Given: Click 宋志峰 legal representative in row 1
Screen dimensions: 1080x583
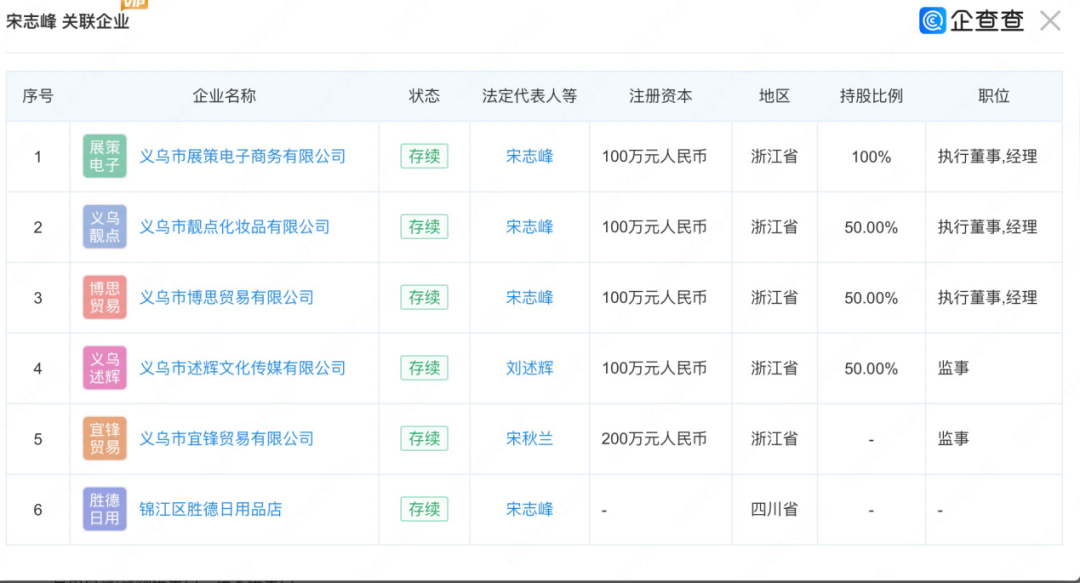Looking at the screenshot, I should (529, 156).
